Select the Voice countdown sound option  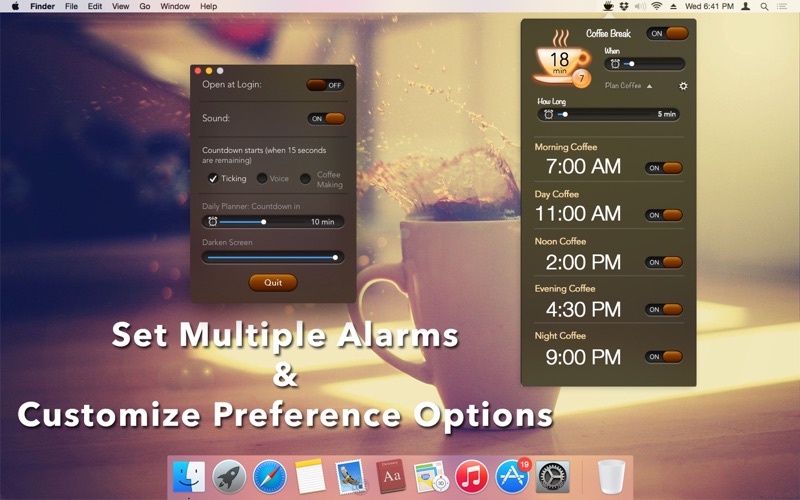tap(262, 179)
